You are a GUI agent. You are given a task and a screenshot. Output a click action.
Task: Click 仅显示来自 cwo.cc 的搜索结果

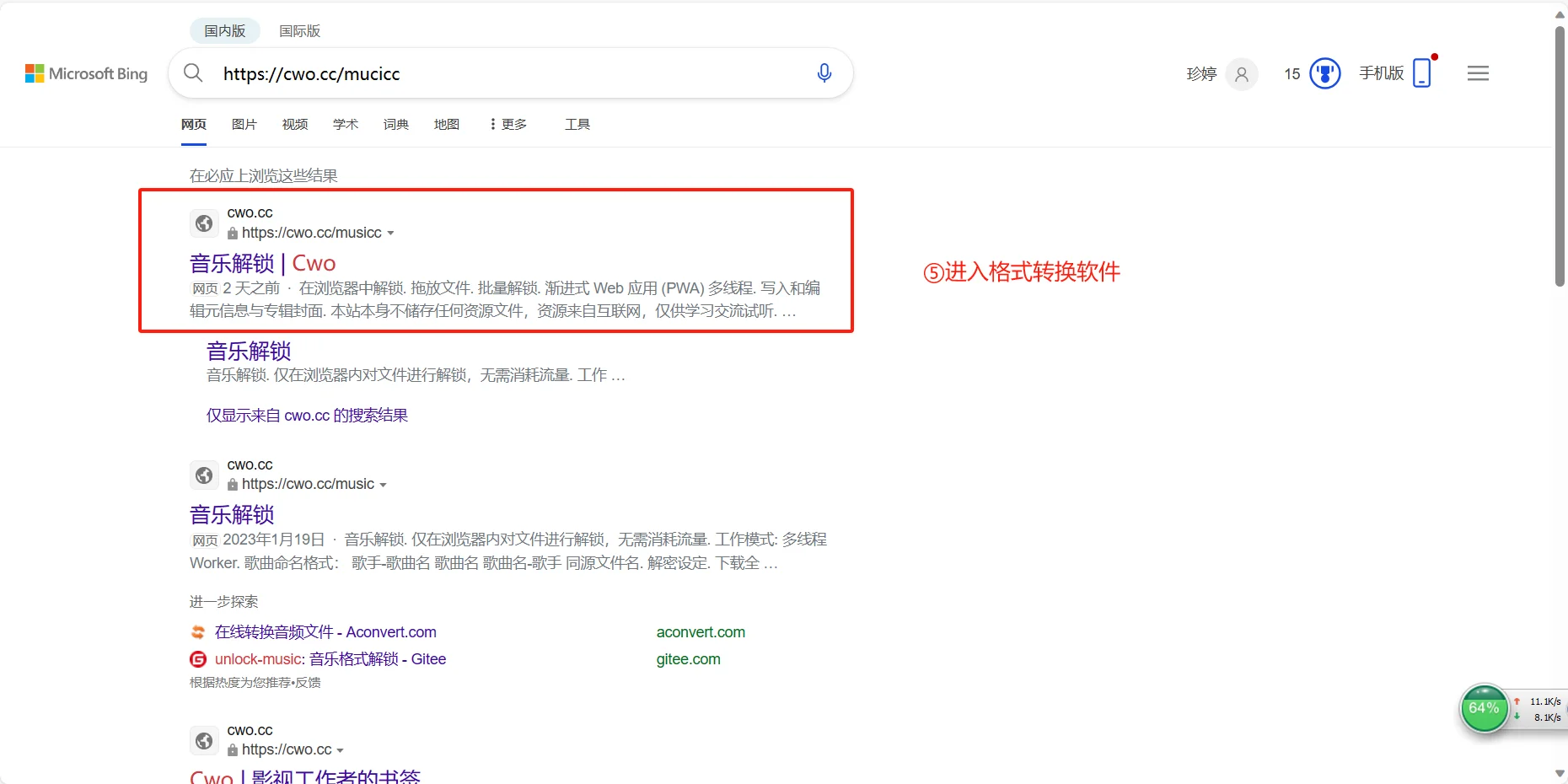[x=307, y=416]
